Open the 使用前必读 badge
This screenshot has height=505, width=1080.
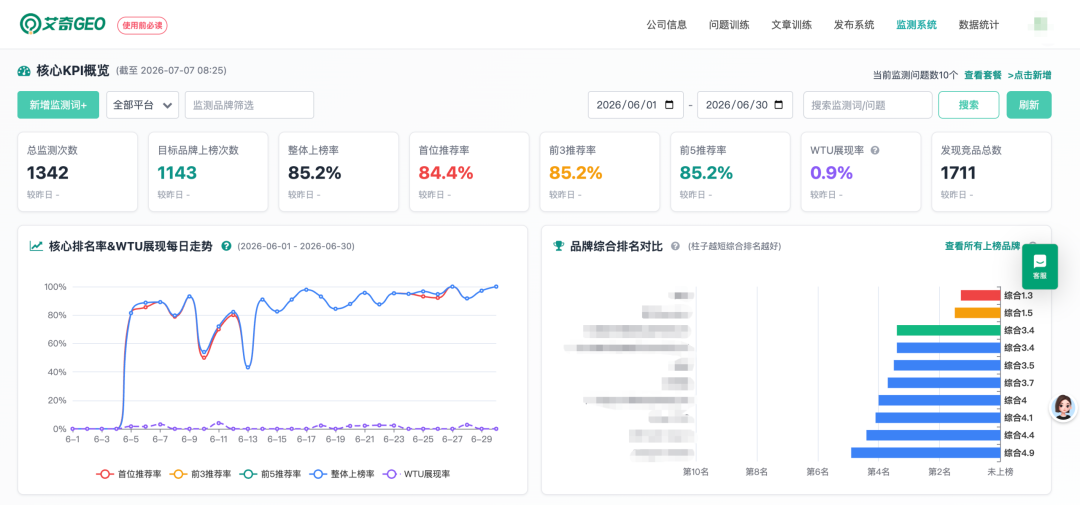click(x=143, y=25)
